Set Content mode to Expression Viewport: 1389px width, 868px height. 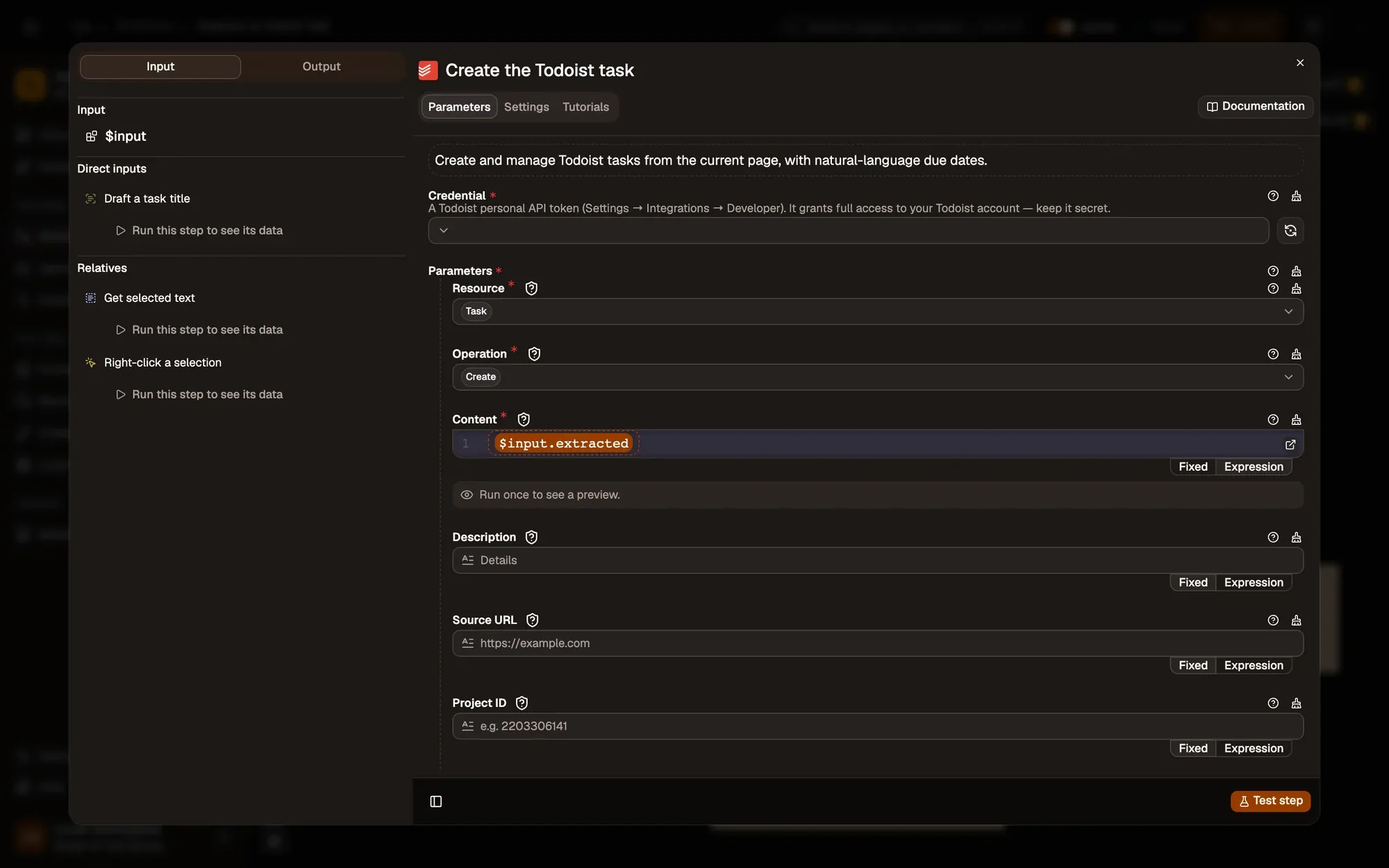pos(1254,467)
